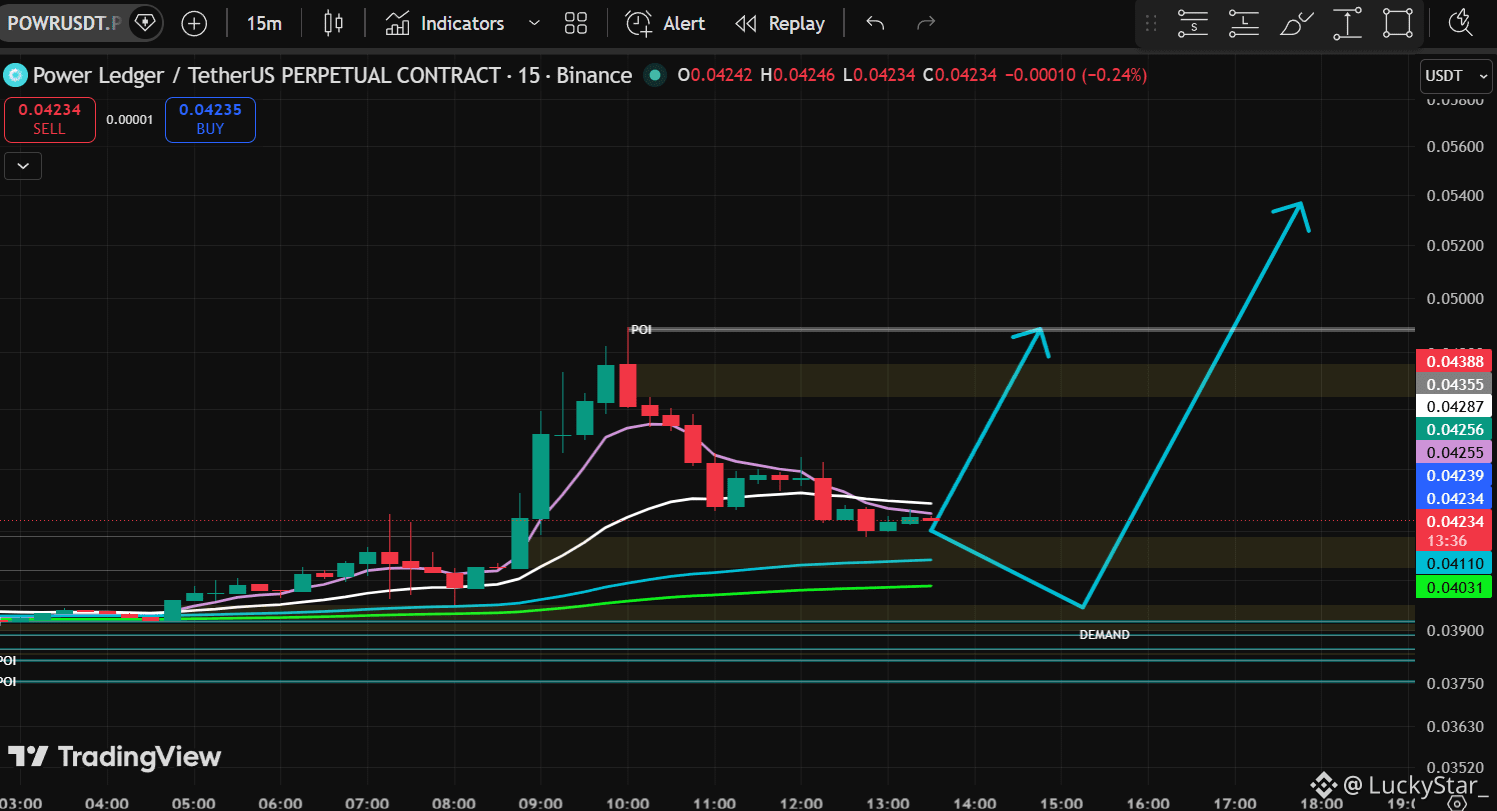Click the 18:00 time axis label
This screenshot has width=1497, height=811.
point(1321,803)
